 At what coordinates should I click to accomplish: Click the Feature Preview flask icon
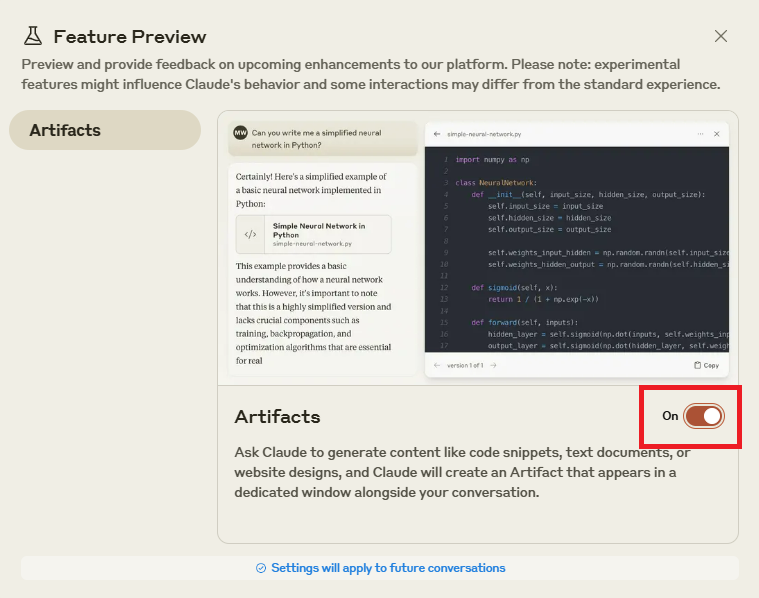pos(33,36)
